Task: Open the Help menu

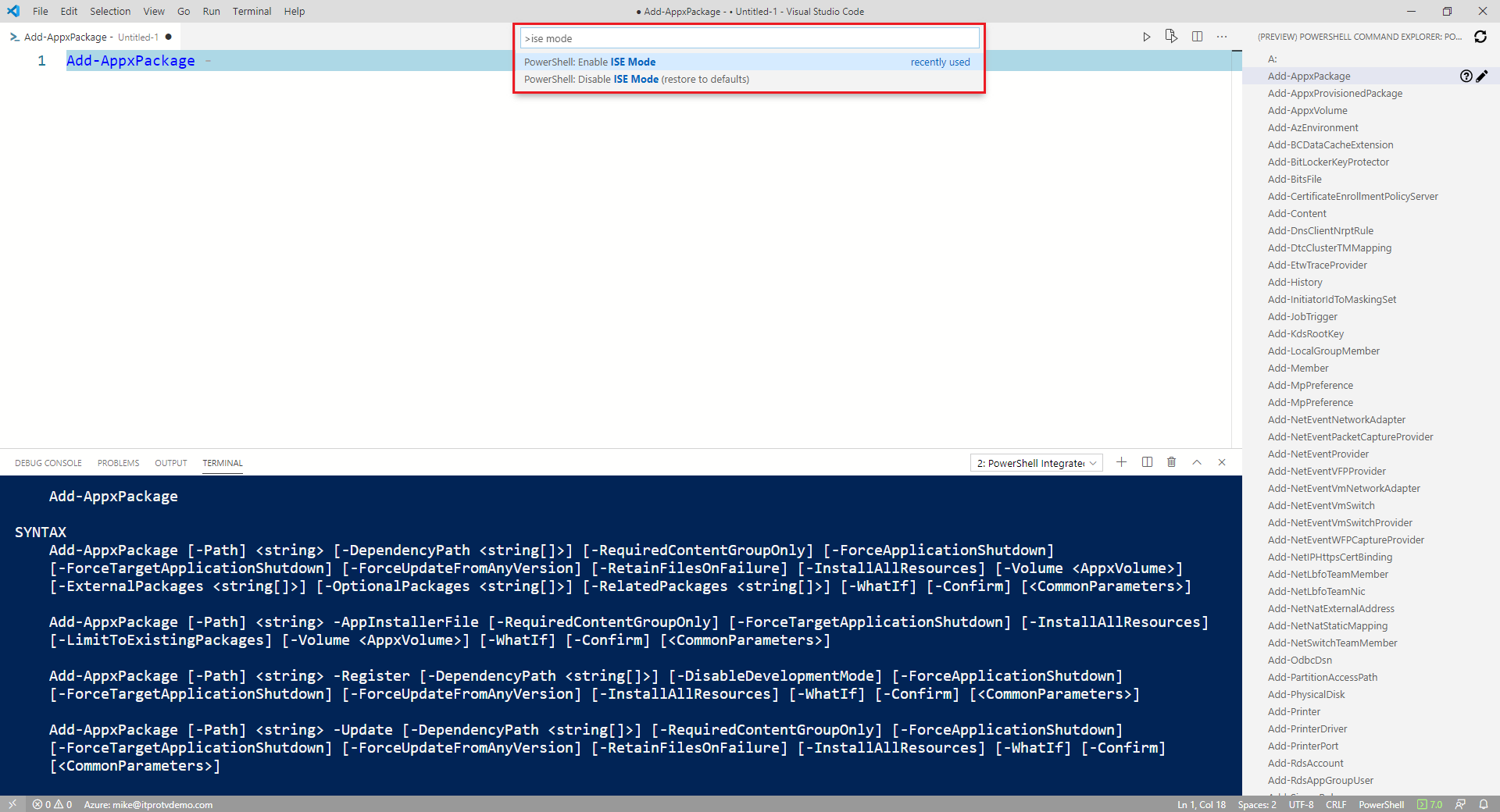Action: click(x=295, y=11)
